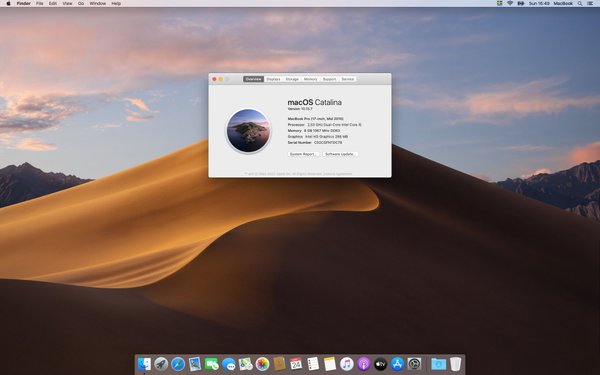Click the Serial Number value

click(x=328, y=142)
